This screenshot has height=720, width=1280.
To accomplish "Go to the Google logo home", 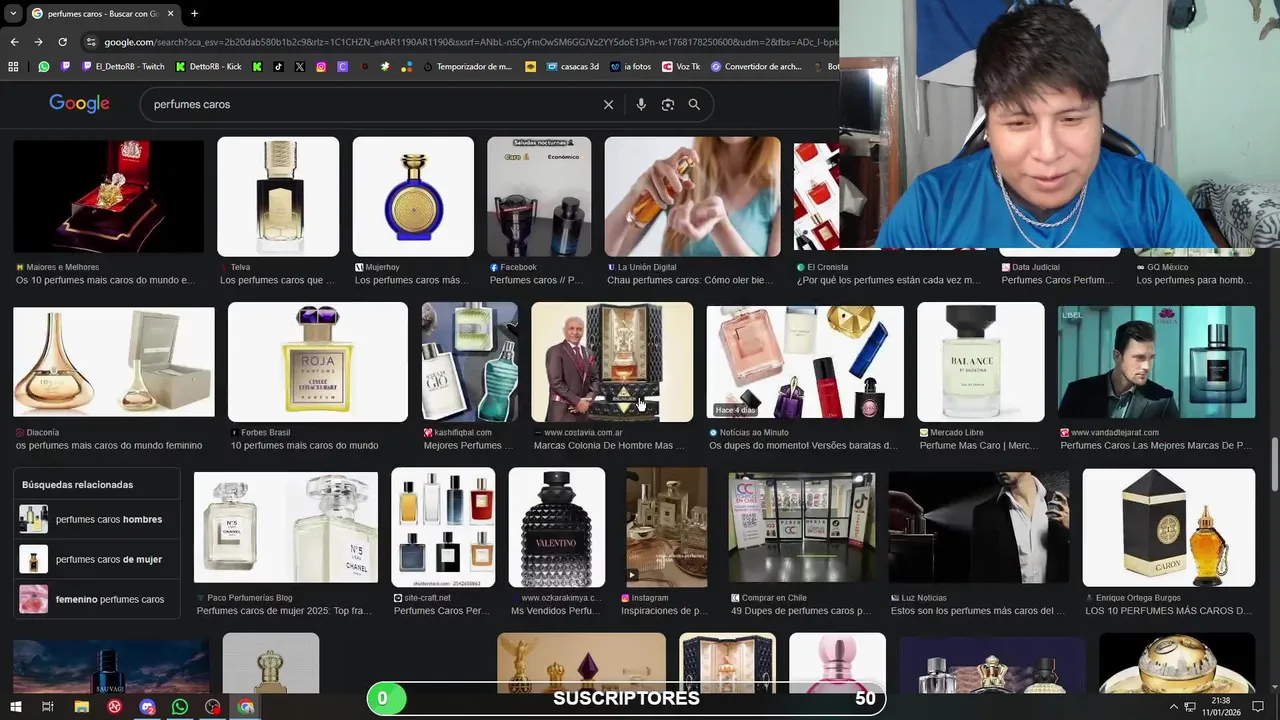I will tap(79, 104).
